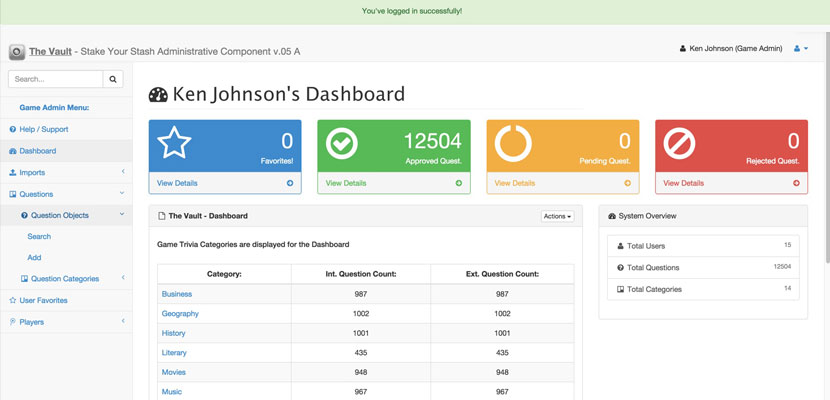The image size is (830, 400).
Task: Expand the Players submenu chevron
Action: (x=123, y=321)
